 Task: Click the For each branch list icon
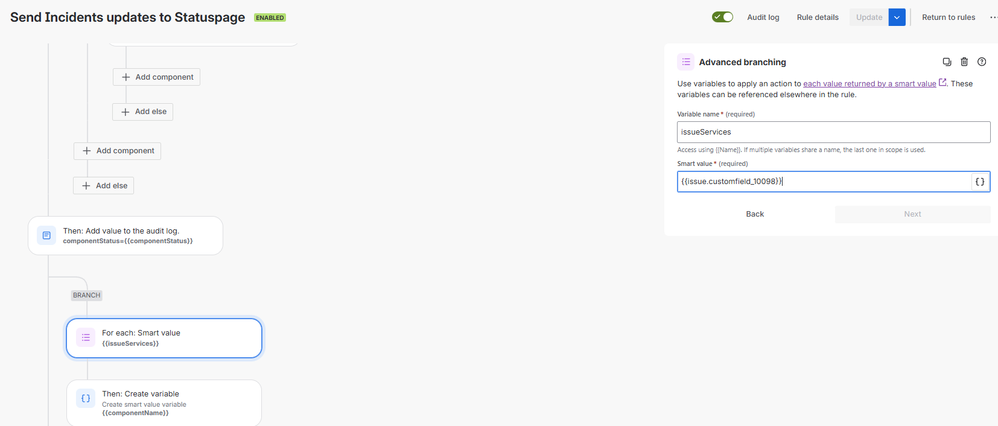tap(85, 337)
